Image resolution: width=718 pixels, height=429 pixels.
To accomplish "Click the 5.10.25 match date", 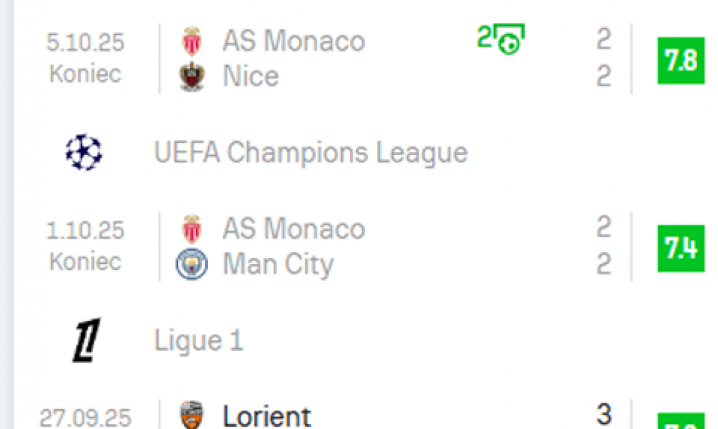I will tap(85, 42).
